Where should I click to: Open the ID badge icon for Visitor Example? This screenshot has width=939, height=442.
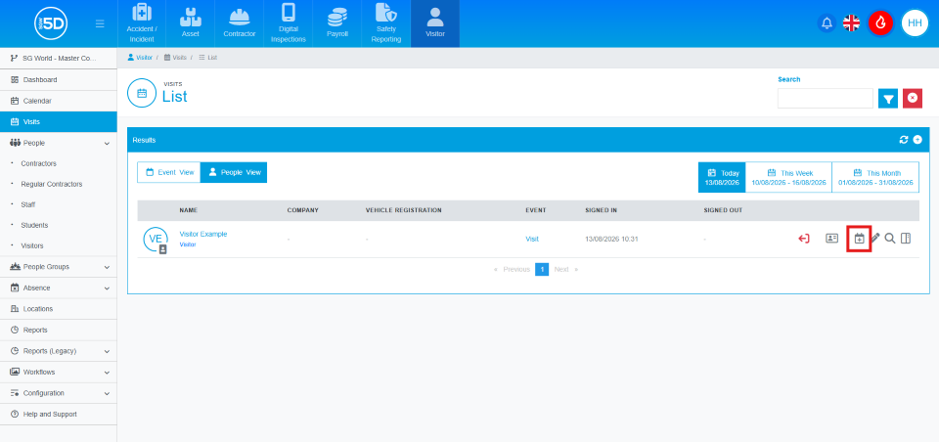point(832,238)
